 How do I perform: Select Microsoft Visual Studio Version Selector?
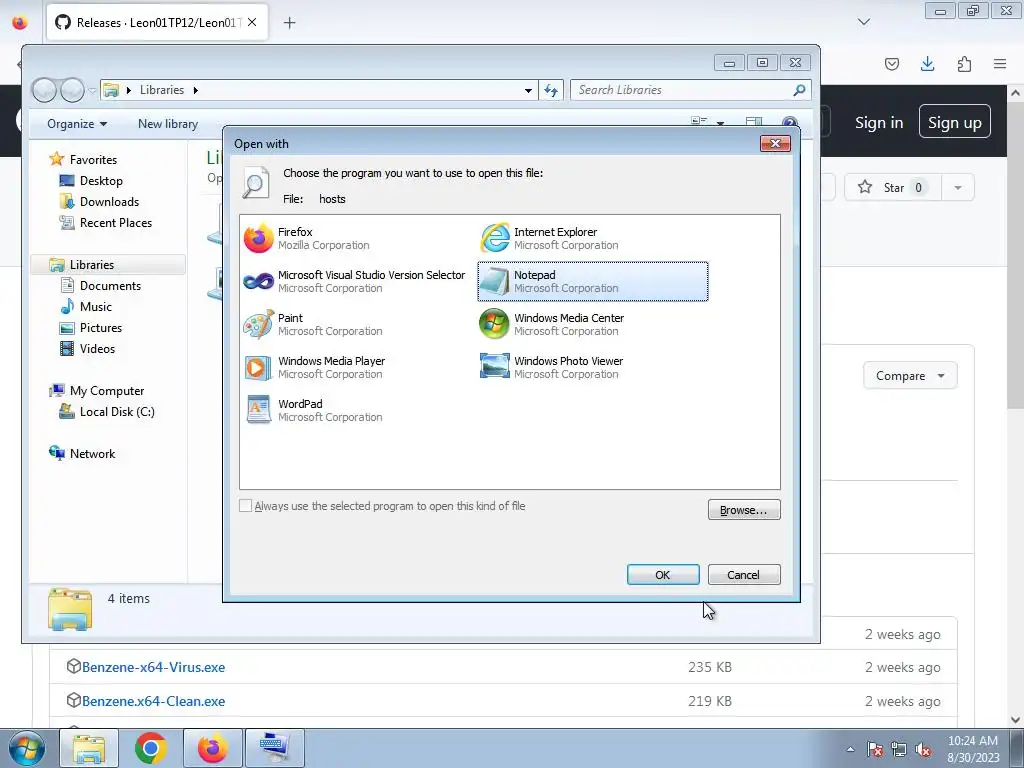point(355,281)
